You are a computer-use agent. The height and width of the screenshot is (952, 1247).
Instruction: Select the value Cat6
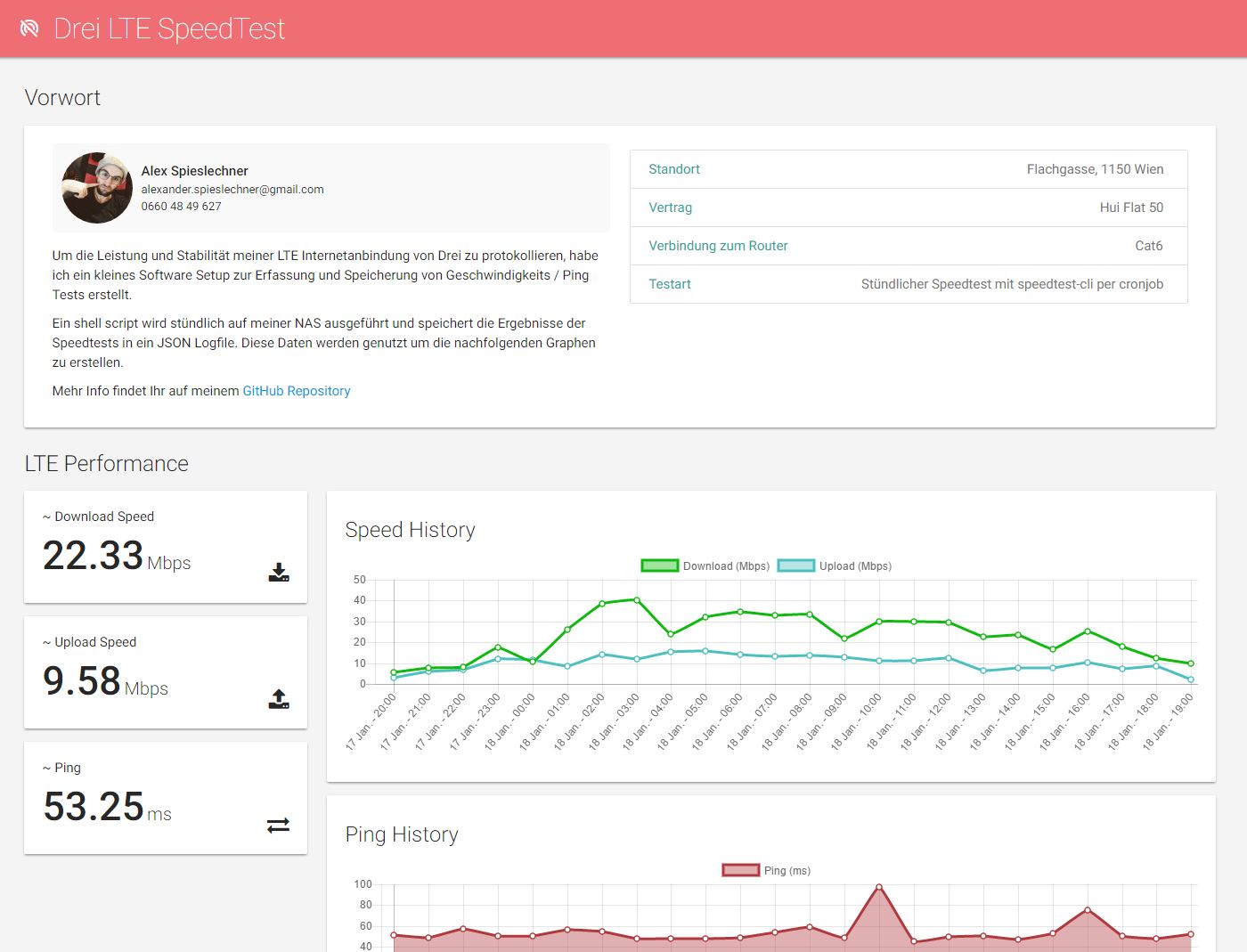point(1149,246)
